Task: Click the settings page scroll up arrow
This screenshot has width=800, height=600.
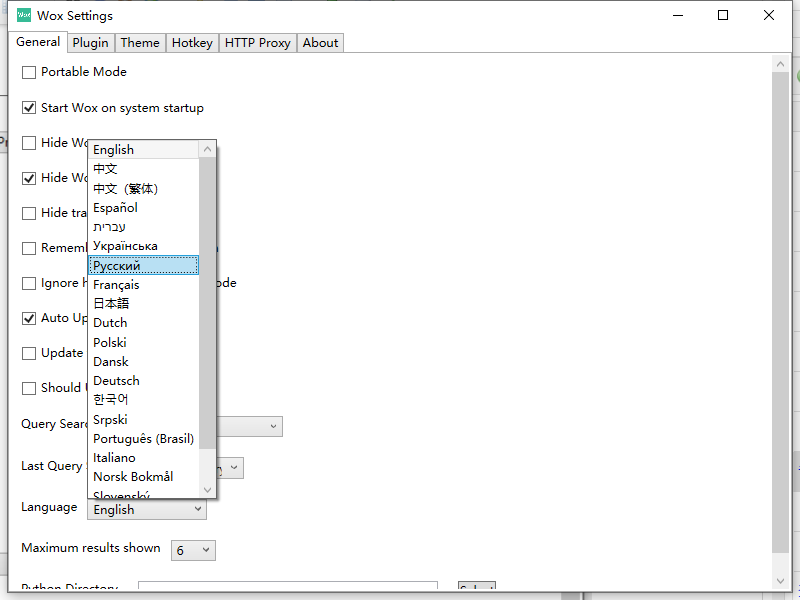Action: [781, 63]
